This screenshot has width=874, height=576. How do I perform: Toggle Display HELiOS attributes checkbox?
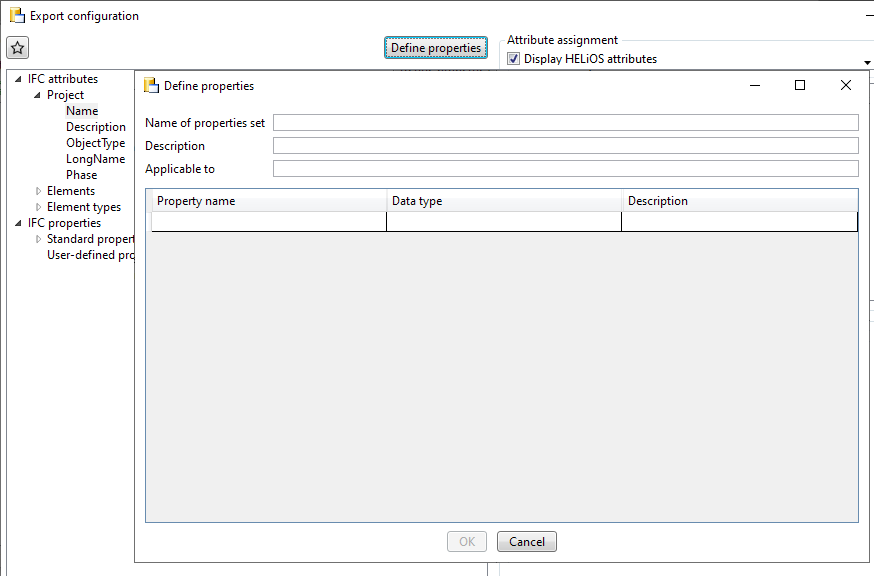[x=513, y=59]
